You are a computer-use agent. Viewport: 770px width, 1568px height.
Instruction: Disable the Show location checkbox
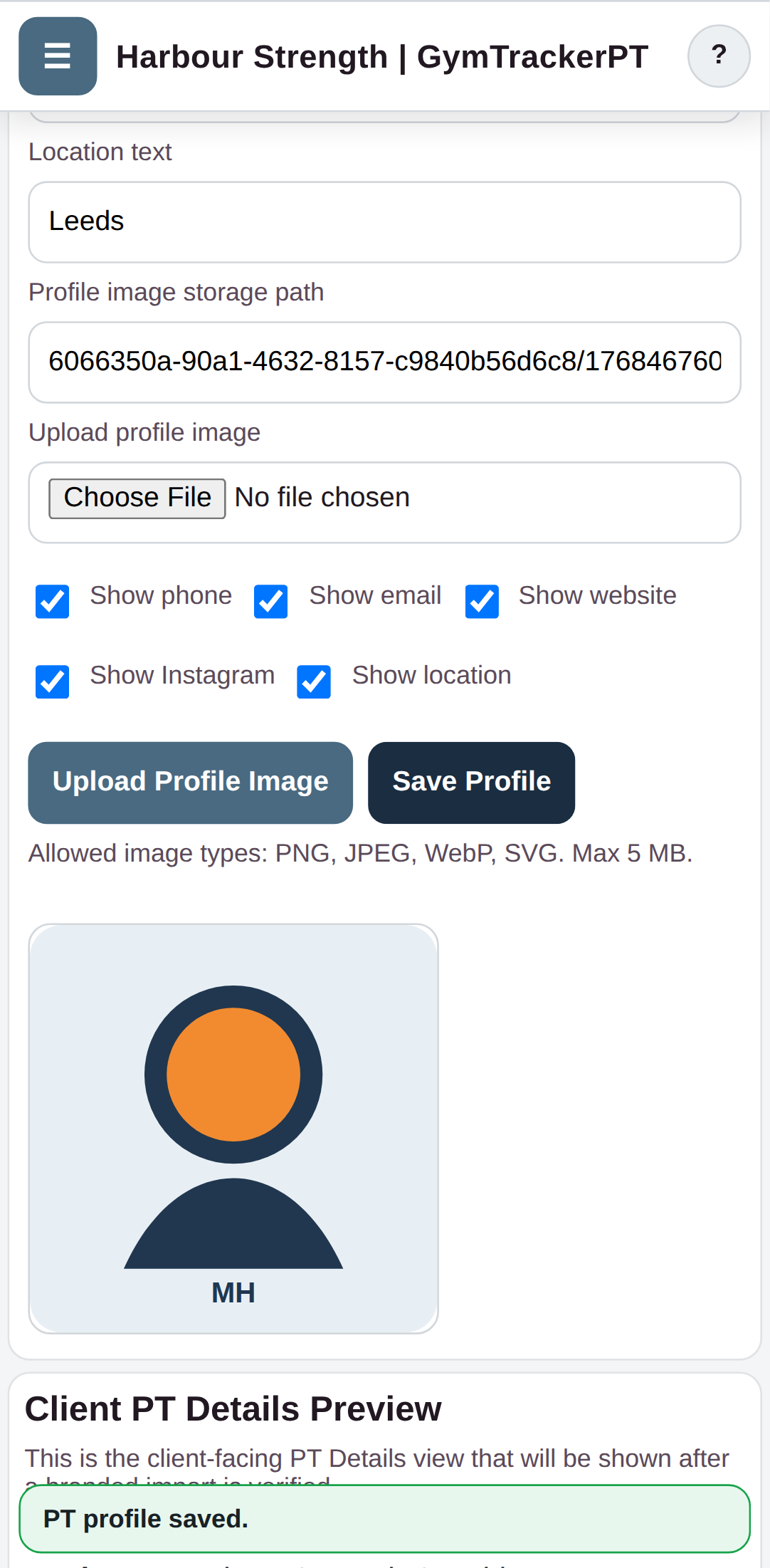coord(314,681)
